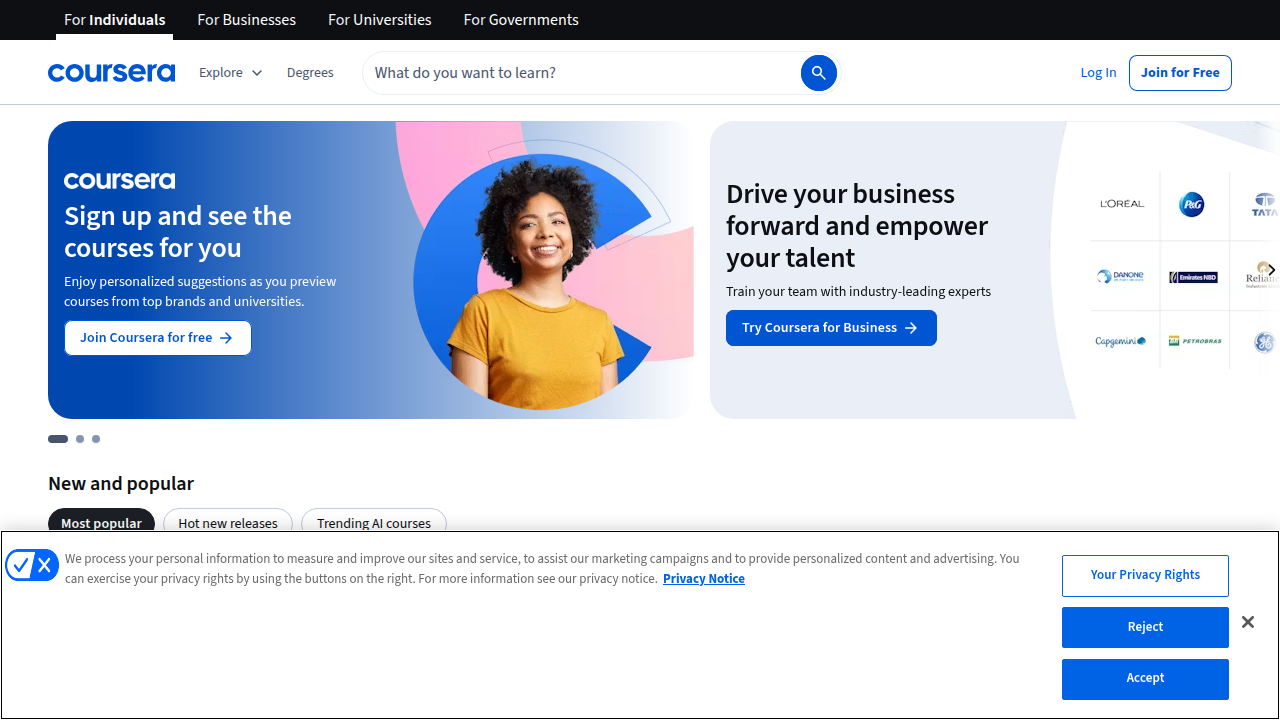The width and height of the screenshot is (1280, 720).
Task: Click the Log In link
Action: (1098, 73)
